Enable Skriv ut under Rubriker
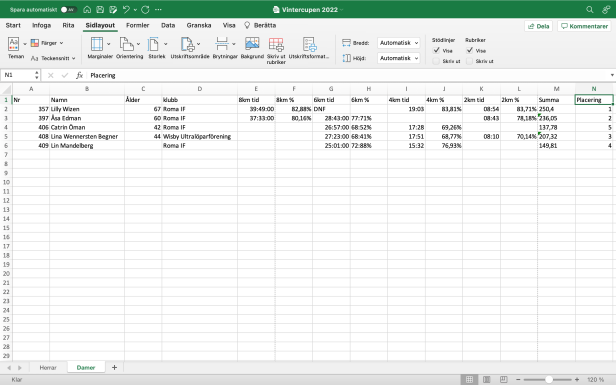This screenshot has width=616, height=385. pyautogui.click(x=469, y=61)
